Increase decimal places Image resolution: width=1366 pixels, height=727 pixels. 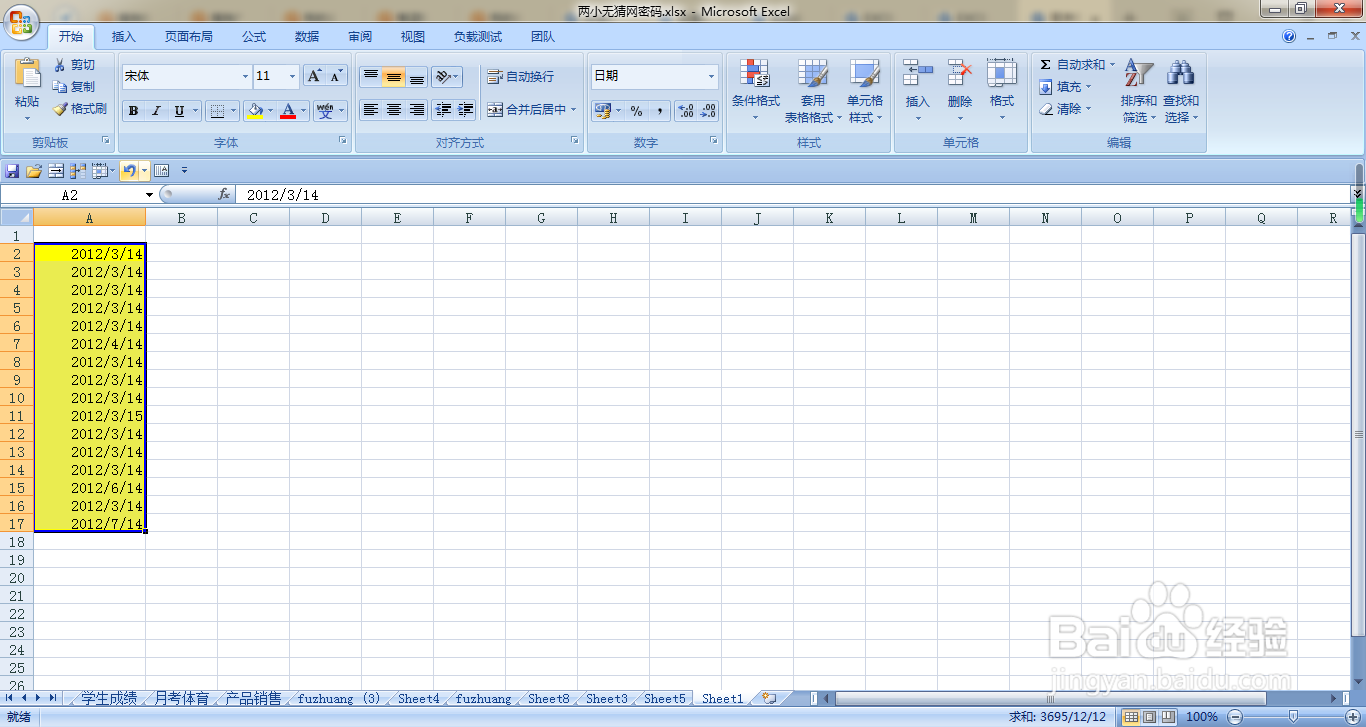[x=686, y=111]
